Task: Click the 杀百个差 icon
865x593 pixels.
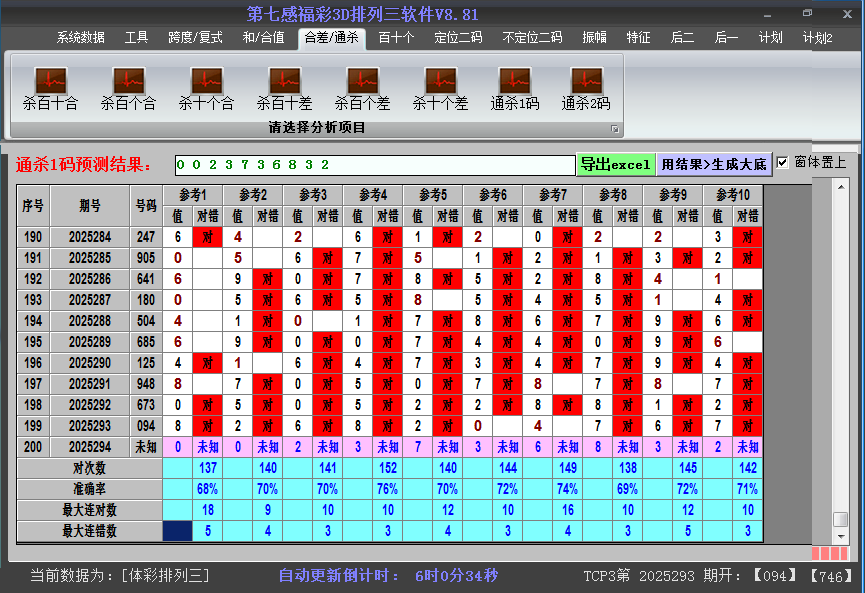Action: coord(362,81)
